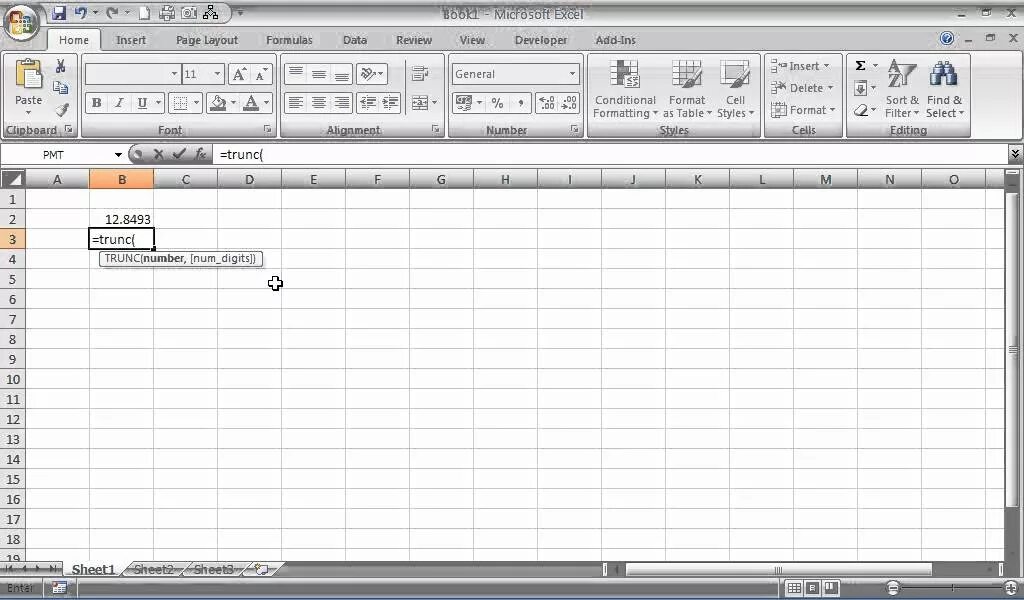Toggle Bold formatting

(97, 103)
